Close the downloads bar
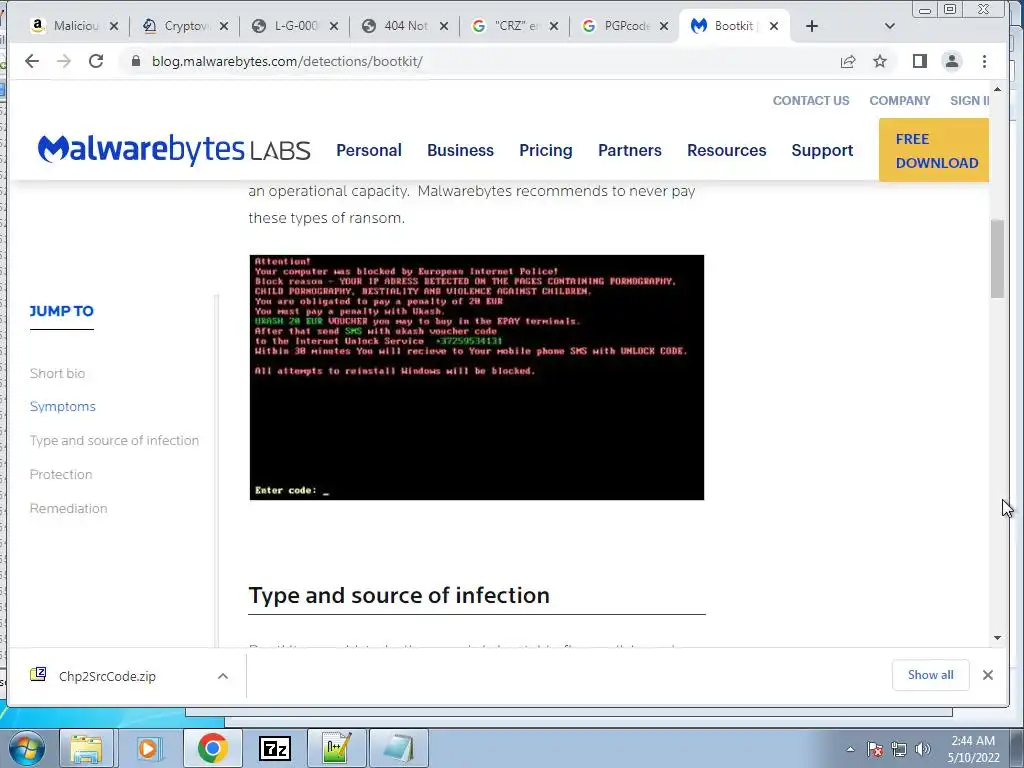Screen dimensions: 1024x768 988,675
